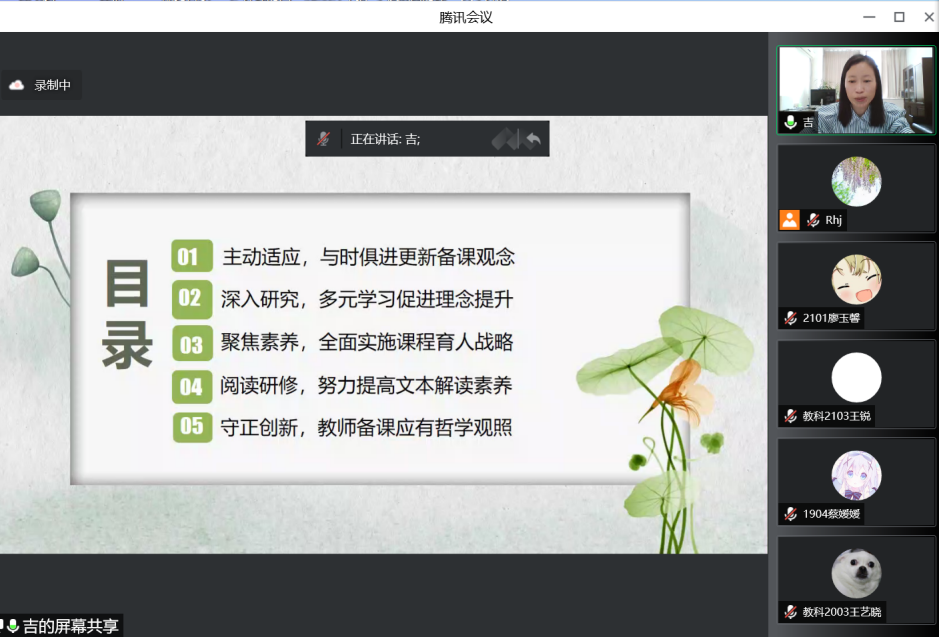Click muted mic icon beside 2101廖玉馨
Image resolution: width=939 pixels, height=637 pixels.
coord(791,318)
